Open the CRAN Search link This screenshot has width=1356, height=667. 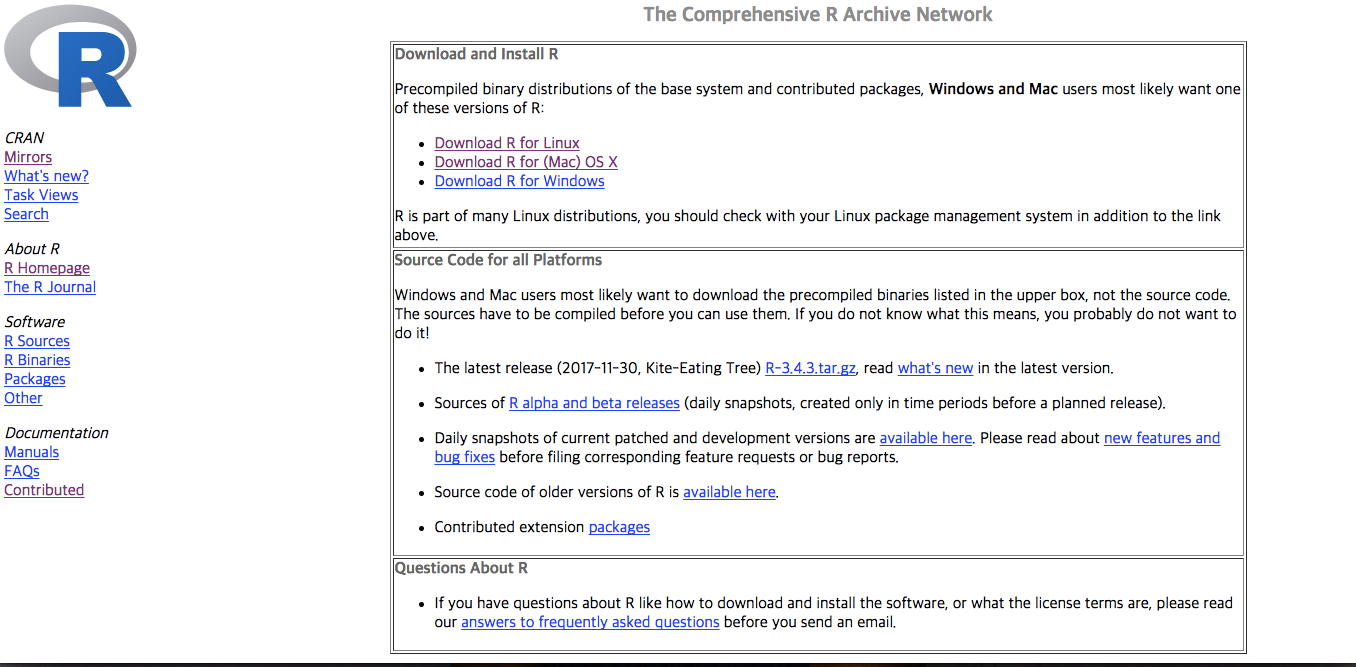point(26,214)
